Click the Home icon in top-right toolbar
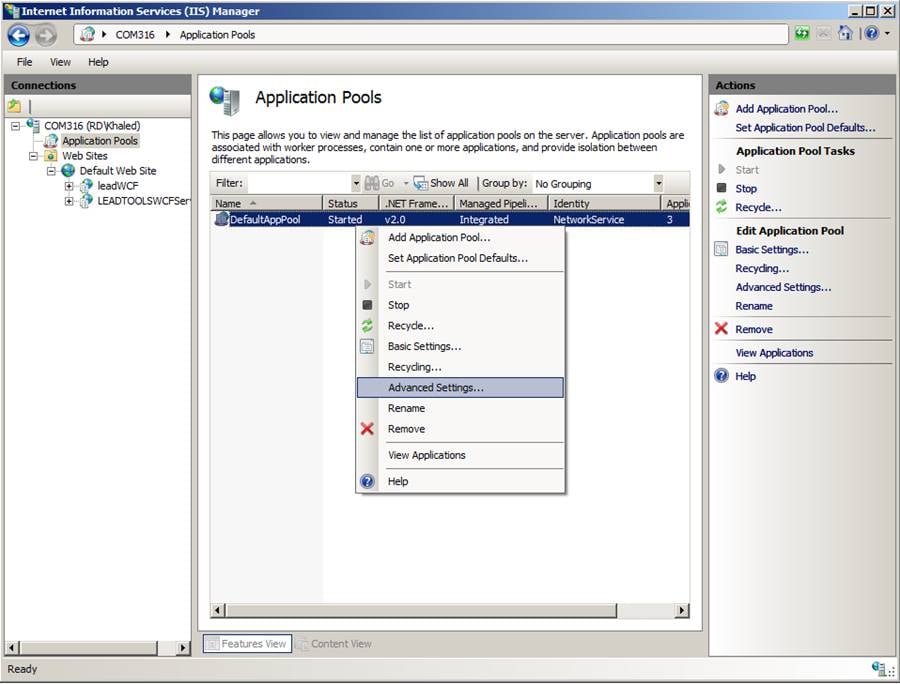 point(845,34)
